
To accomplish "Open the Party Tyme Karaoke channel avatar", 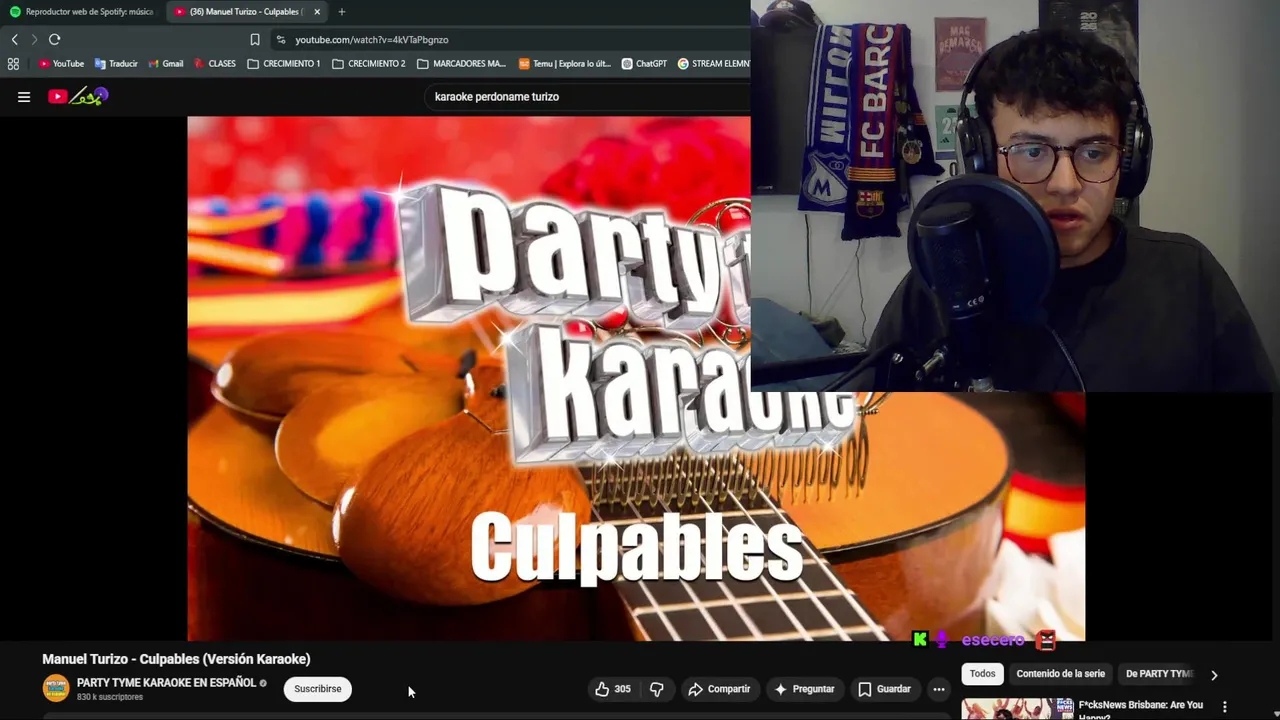I will (x=56, y=688).
